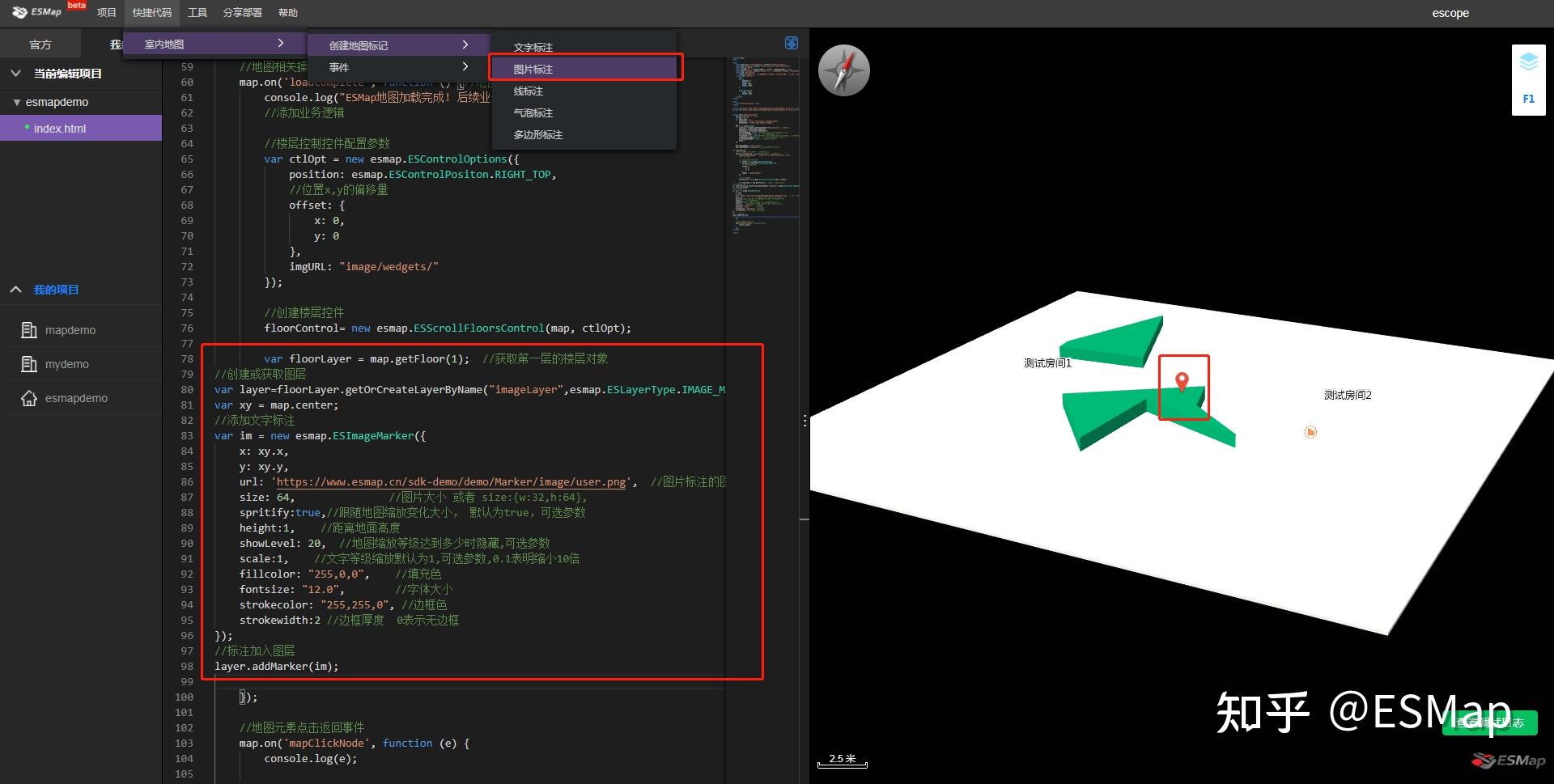Select floor F1 in the floor control
The image size is (1554, 784).
tap(1528, 99)
